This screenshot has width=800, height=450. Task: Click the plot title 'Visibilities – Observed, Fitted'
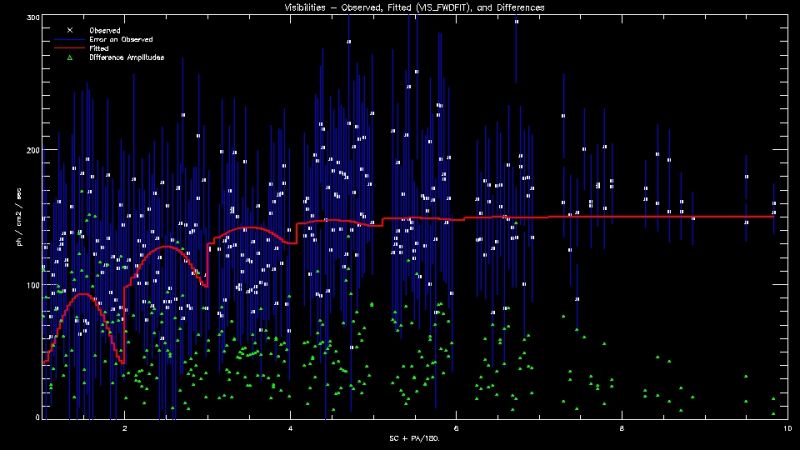coord(399,7)
